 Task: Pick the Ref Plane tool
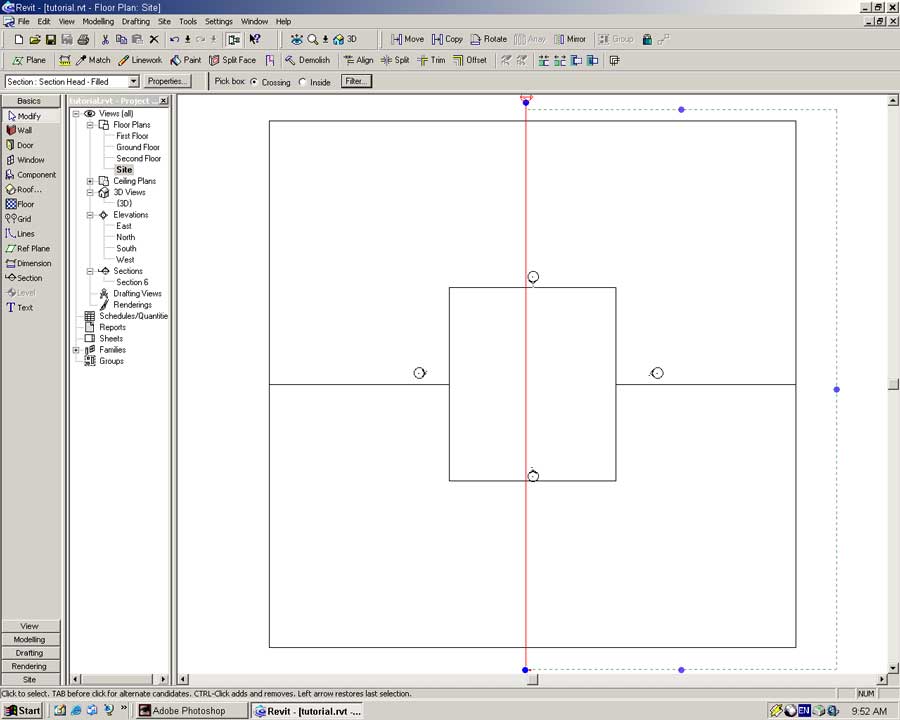coord(32,249)
